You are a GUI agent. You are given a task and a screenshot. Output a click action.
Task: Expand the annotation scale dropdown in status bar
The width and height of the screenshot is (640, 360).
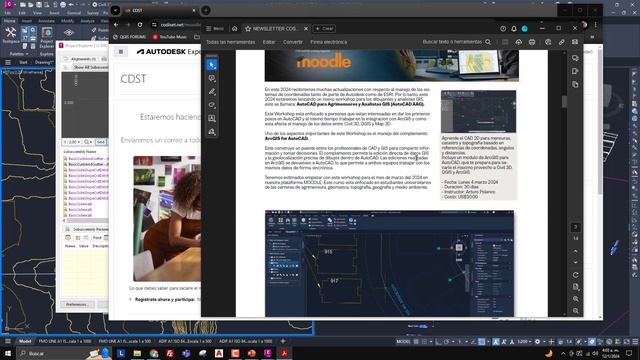pos(524,342)
